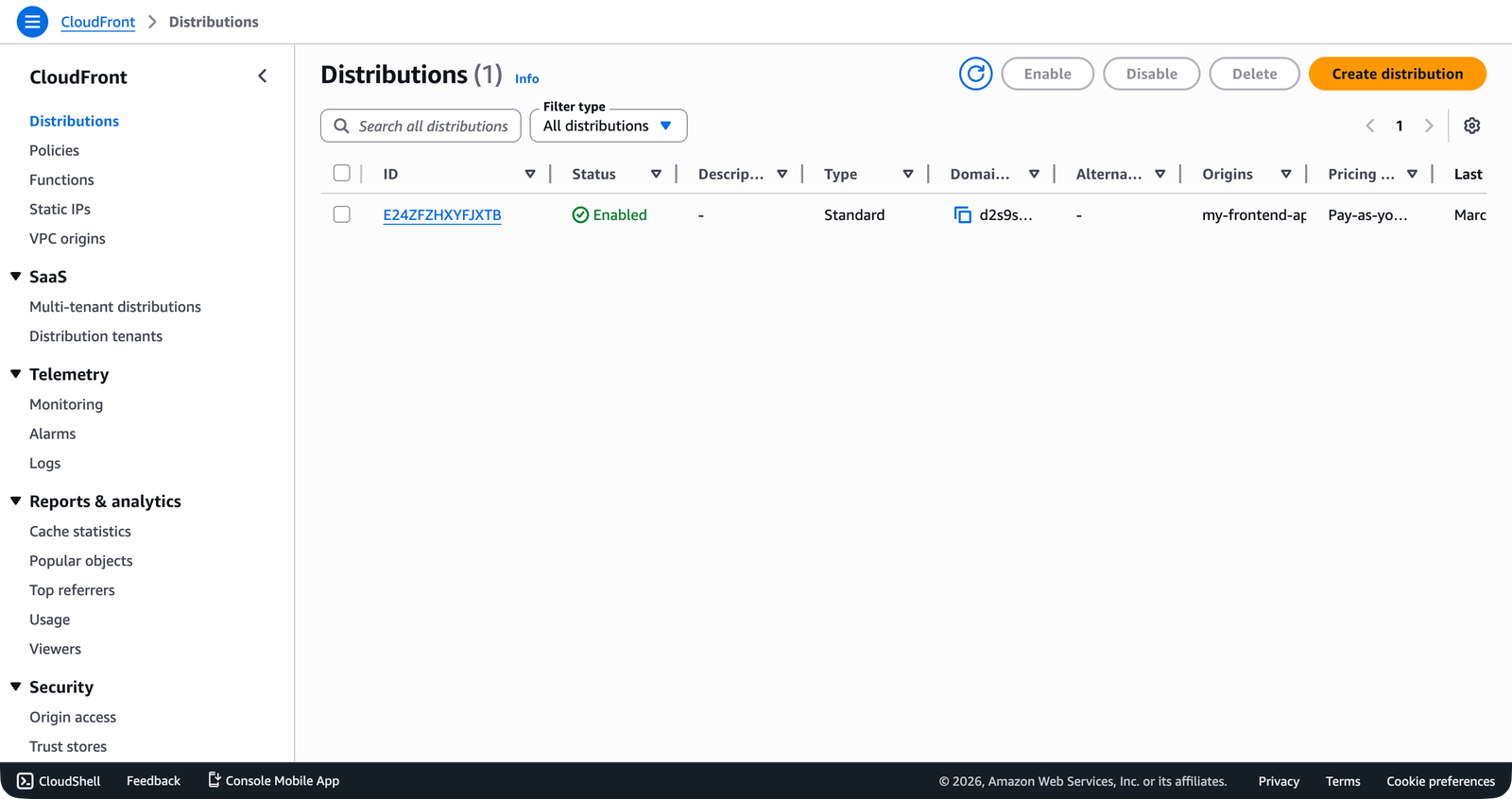
Task: Open Distribution tenants page
Action: click(x=95, y=336)
